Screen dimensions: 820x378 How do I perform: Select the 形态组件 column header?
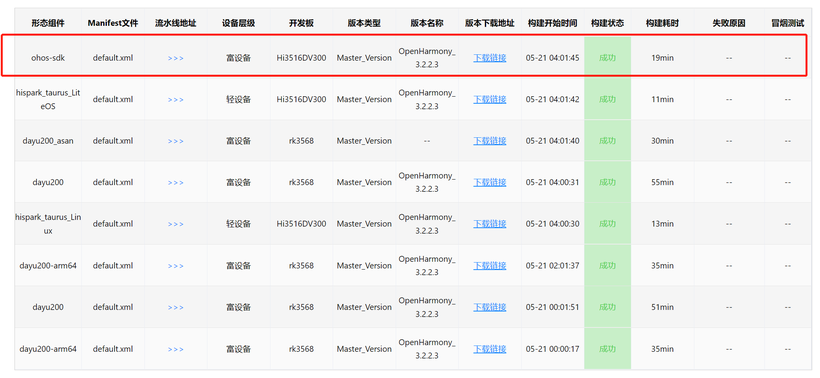48,24
